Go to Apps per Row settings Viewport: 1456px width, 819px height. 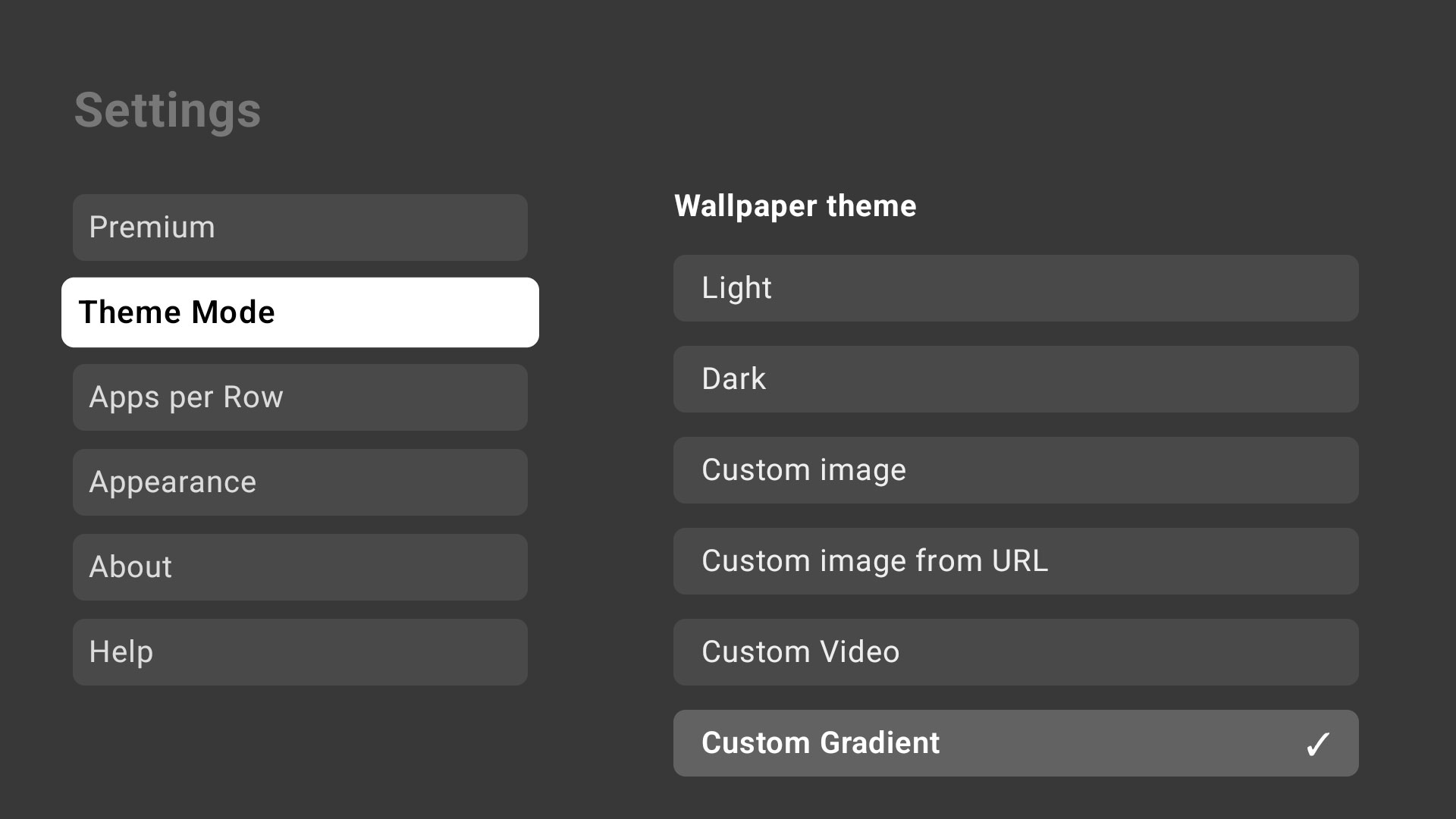[x=300, y=397]
